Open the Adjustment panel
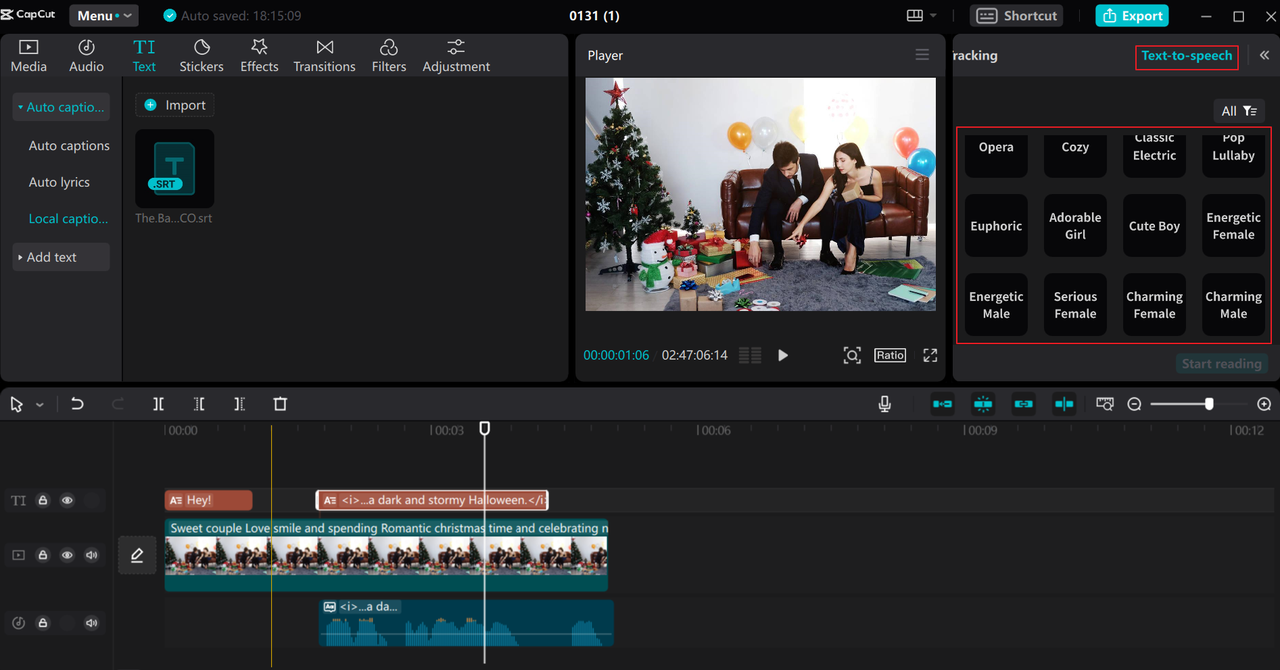The width and height of the screenshot is (1280, 670). pyautogui.click(x=456, y=56)
